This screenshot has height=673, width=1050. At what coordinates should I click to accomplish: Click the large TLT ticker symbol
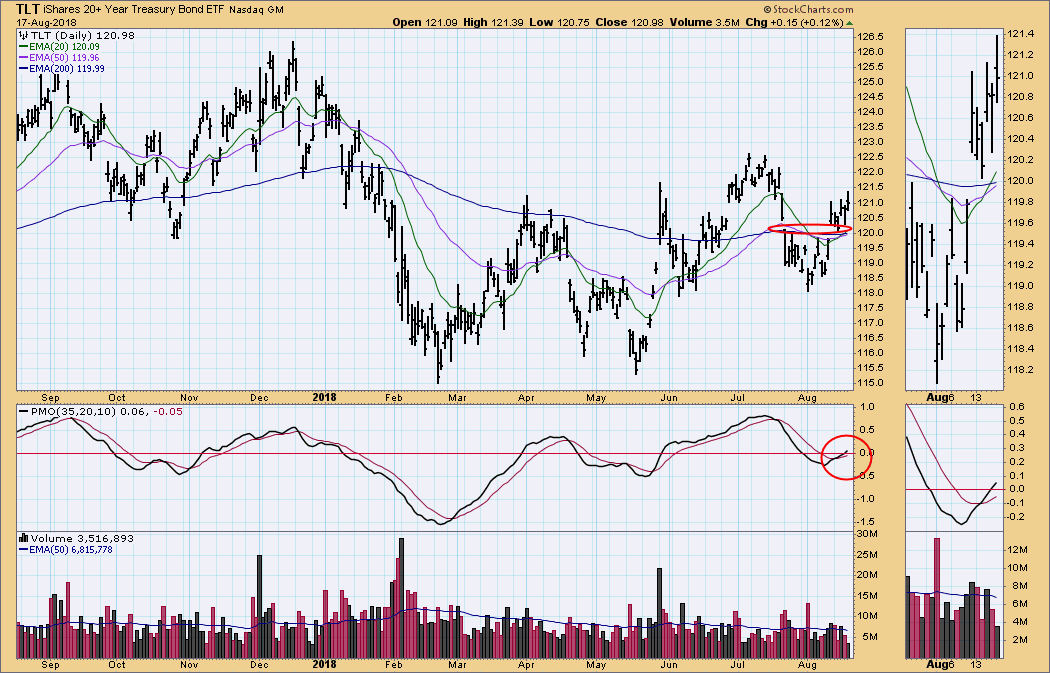tap(27, 9)
